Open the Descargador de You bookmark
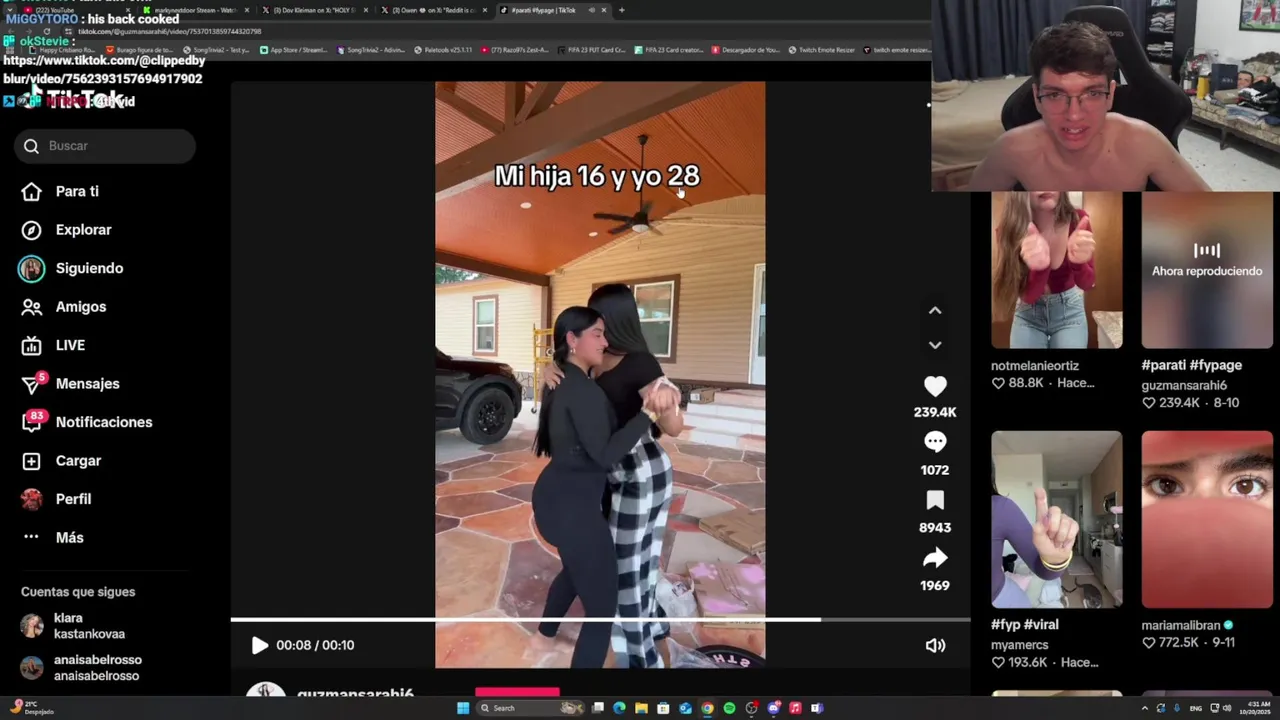The height and width of the screenshot is (720, 1280). click(x=746, y=49)
